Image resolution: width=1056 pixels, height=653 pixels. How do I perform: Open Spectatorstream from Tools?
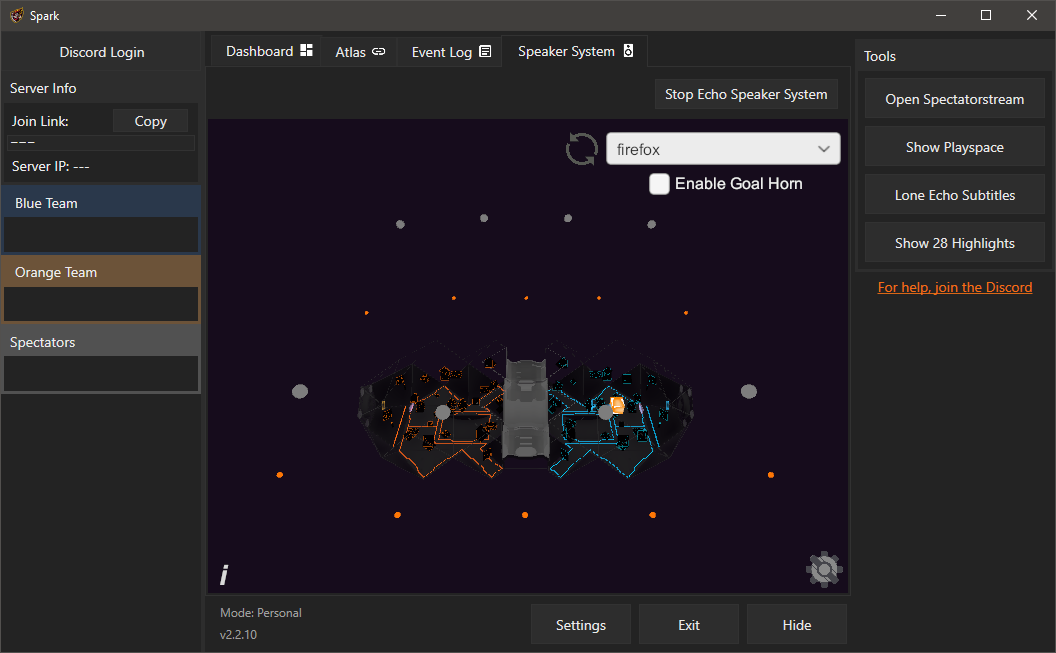(954, 99)
